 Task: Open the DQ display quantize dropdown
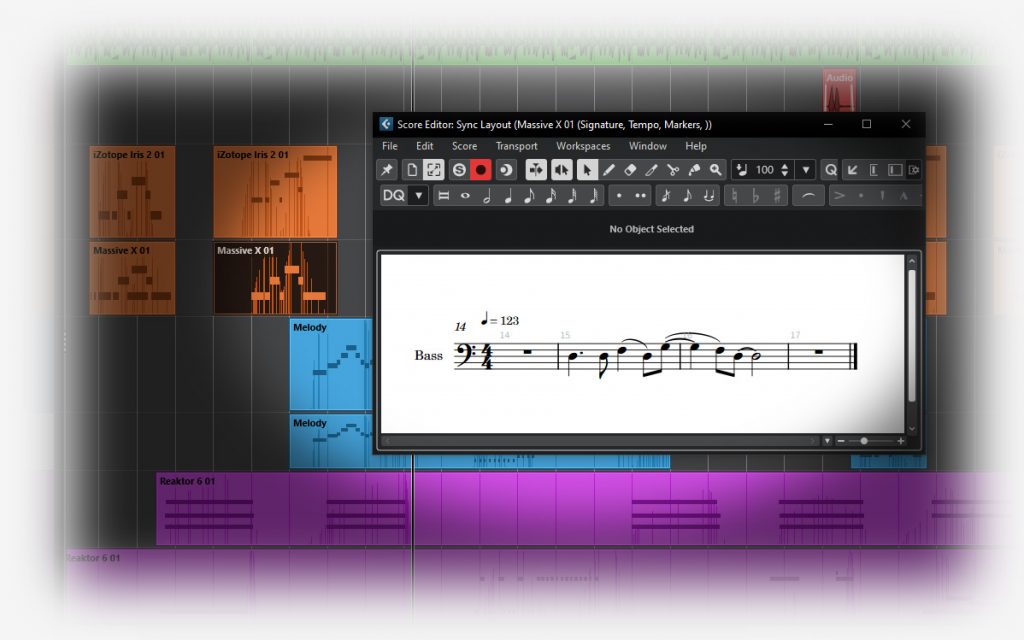[x=419, y=196]
